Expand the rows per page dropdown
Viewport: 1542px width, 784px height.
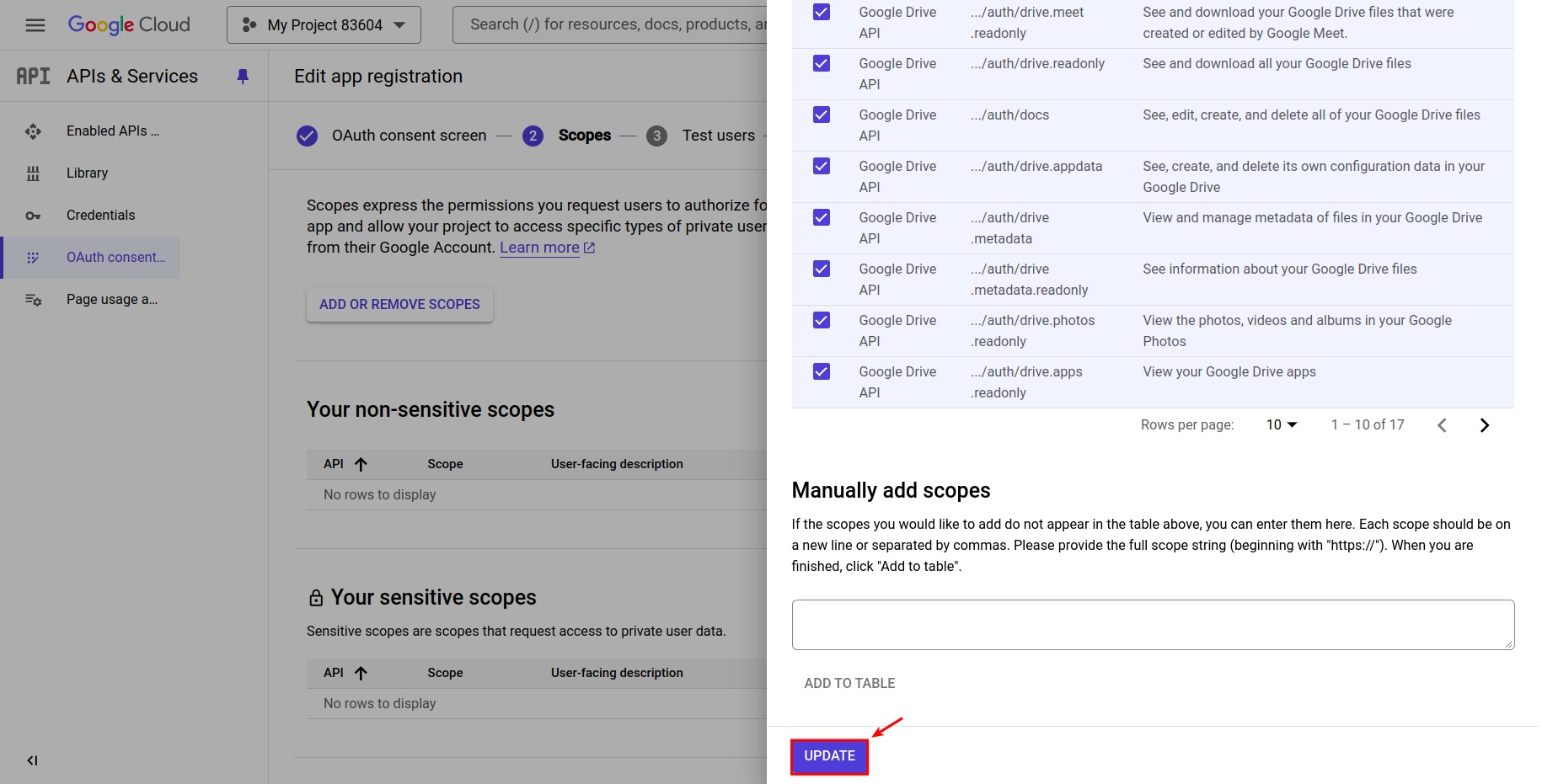1281,424
